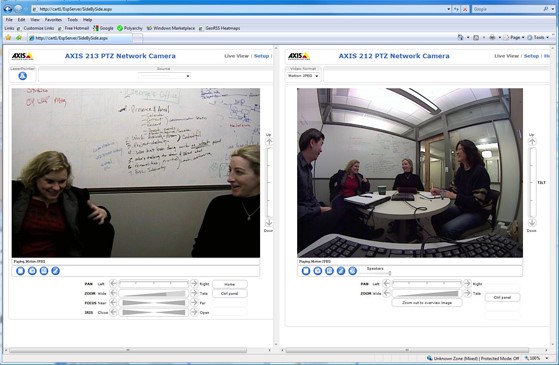Click the red Stop loading icon
Image resolution: width=559 pixels, height=365 pixels.
[465, 9]
